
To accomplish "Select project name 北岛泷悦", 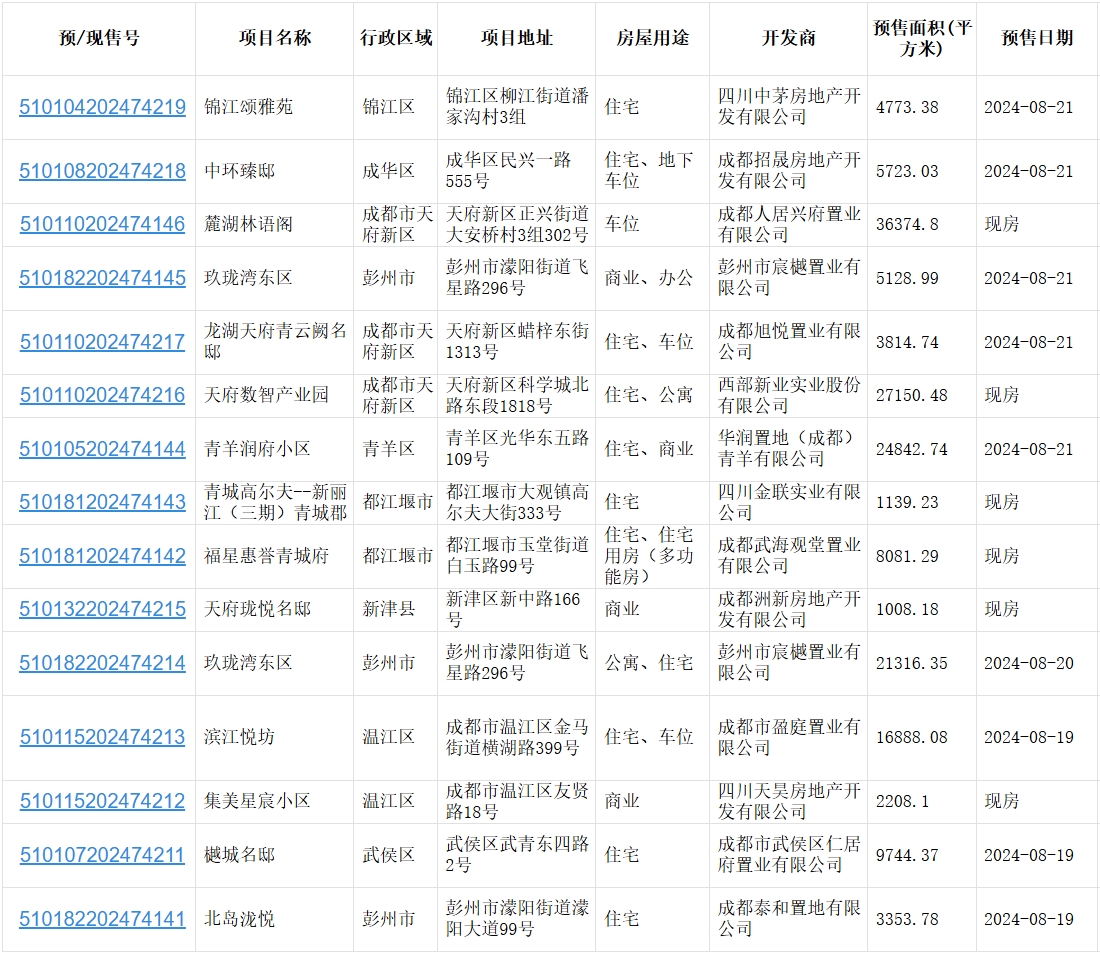I will tap(239, 919).
